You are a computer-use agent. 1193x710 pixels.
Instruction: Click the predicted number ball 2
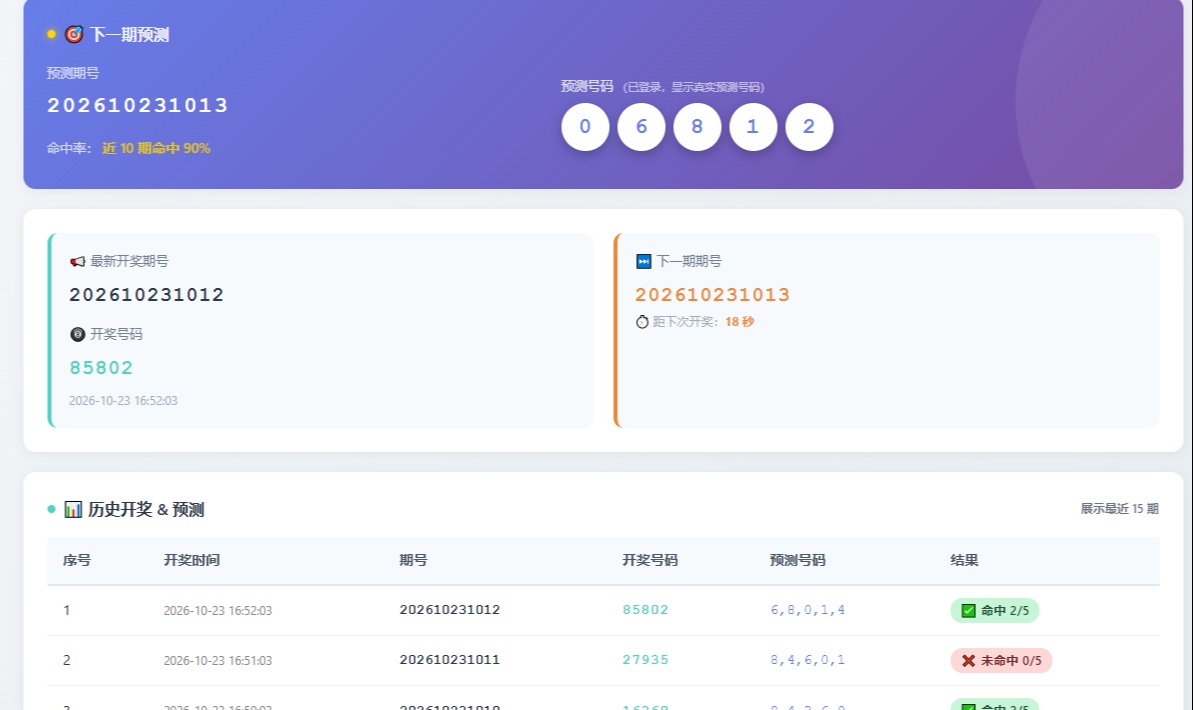pos(809,126)
